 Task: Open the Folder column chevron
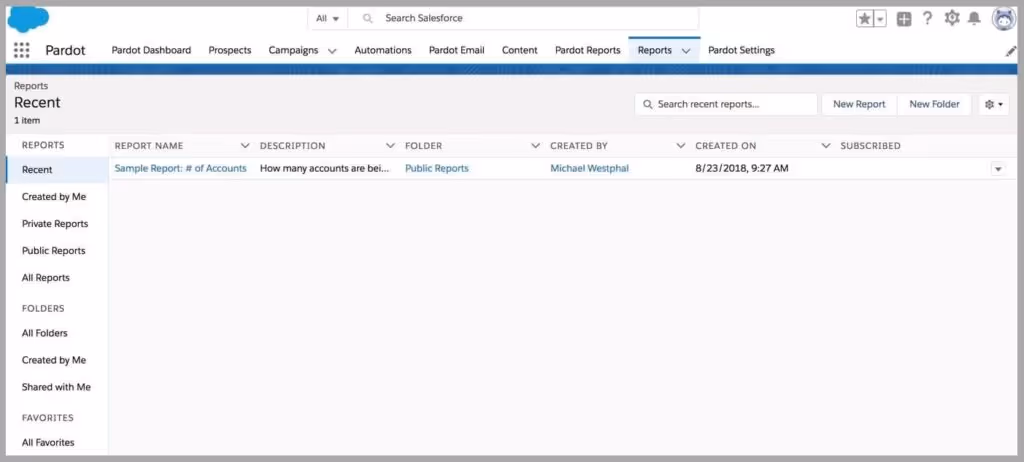click(536, 146)
